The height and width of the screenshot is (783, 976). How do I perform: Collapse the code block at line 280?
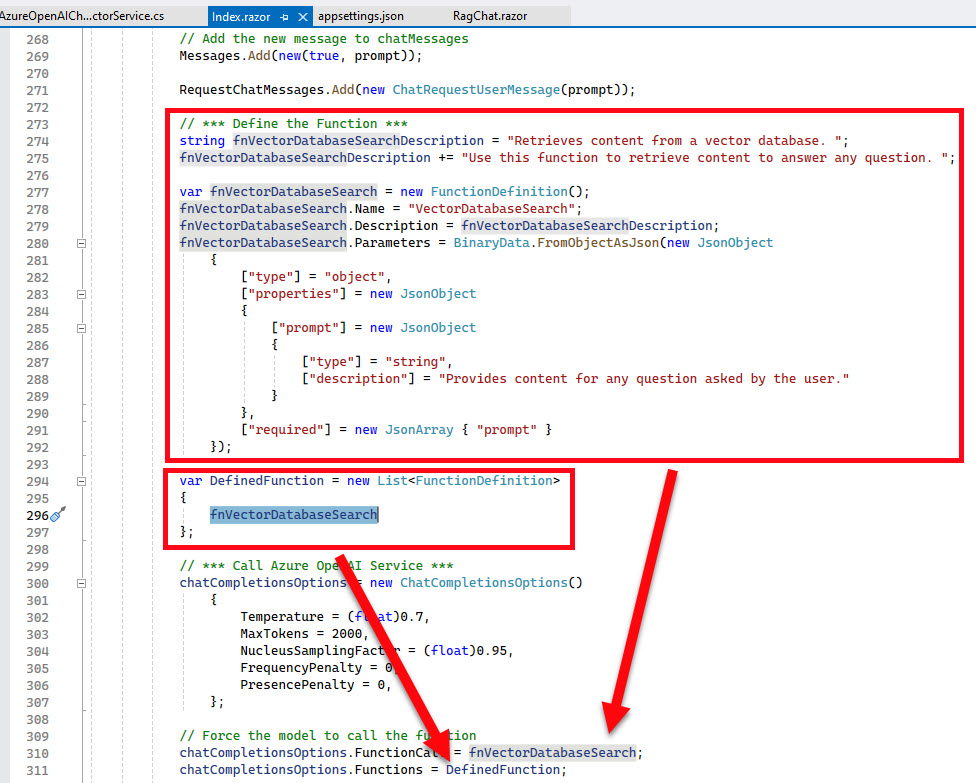[81, 243]
